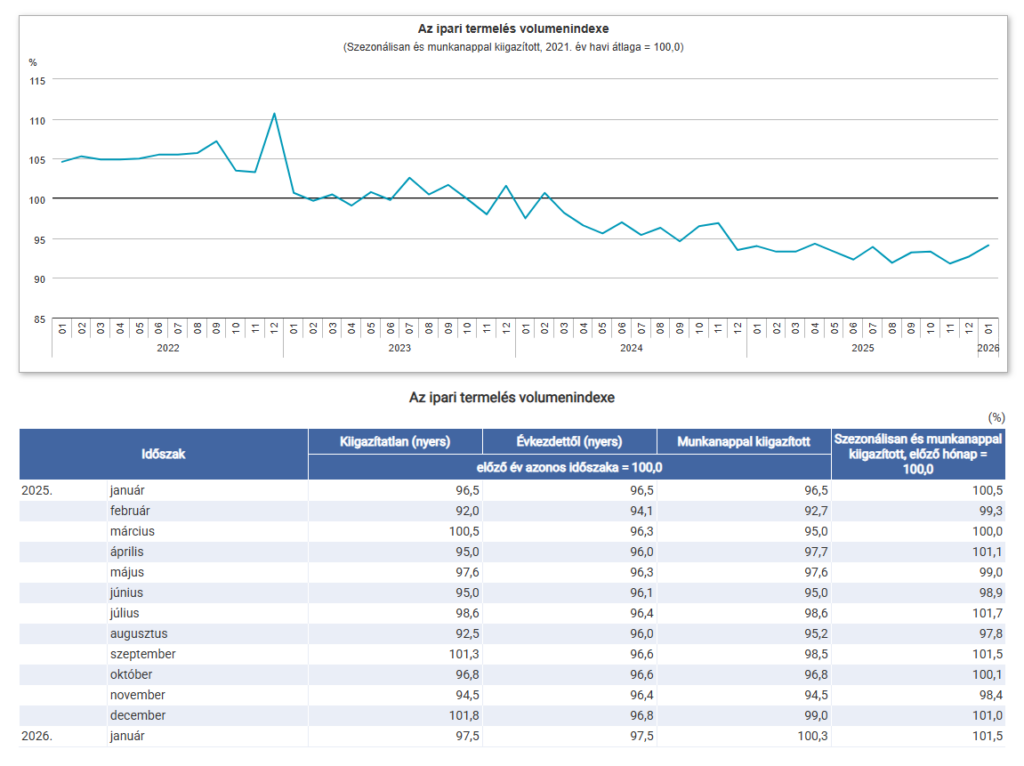Image resolution: width=1024 pixels, height=766 pixels.
Task: Click the 'előző év azonos időszaka' subheader
Action: pyautogui.click(x=569, y=467)
